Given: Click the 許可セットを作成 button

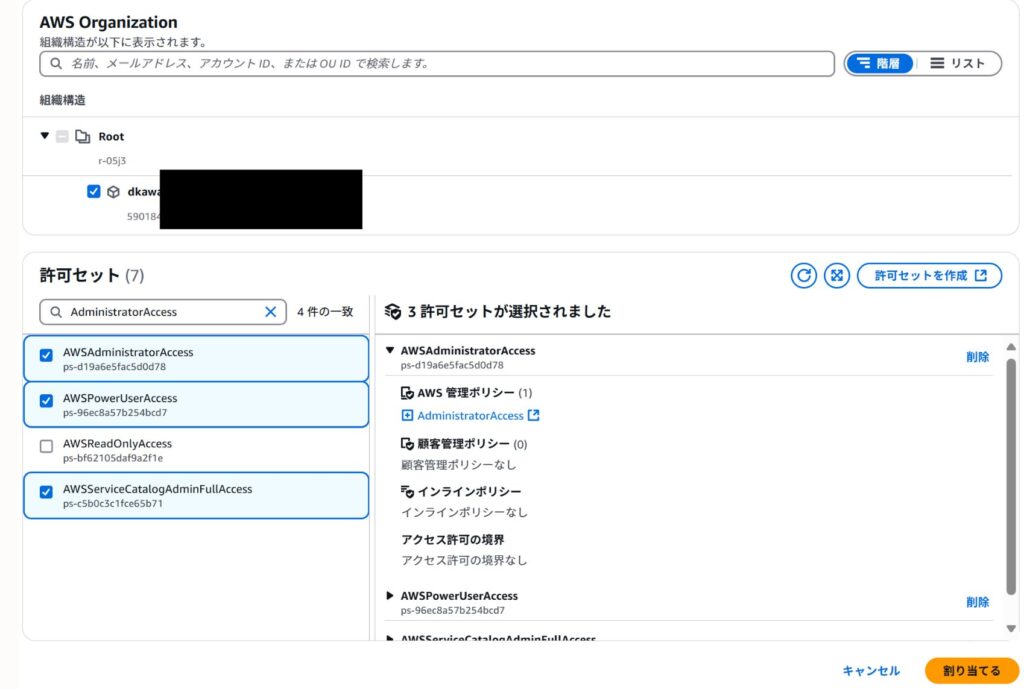Looking at the screenshot, I should tap(929, 276).
